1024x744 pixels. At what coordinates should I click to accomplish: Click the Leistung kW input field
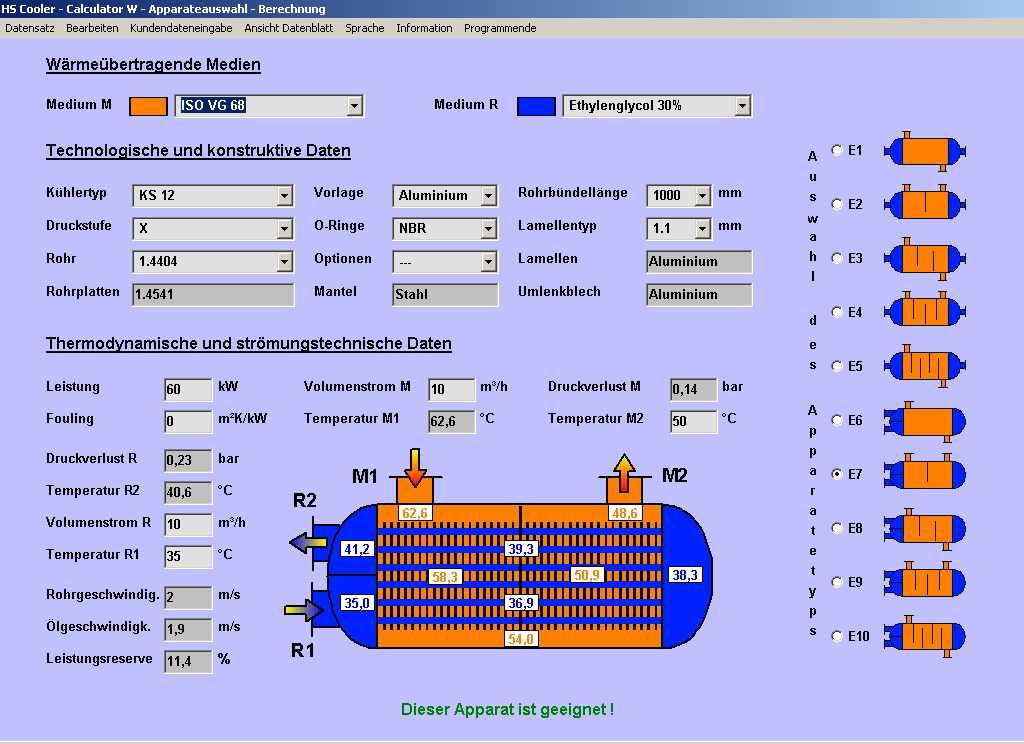tap(188, 389)
